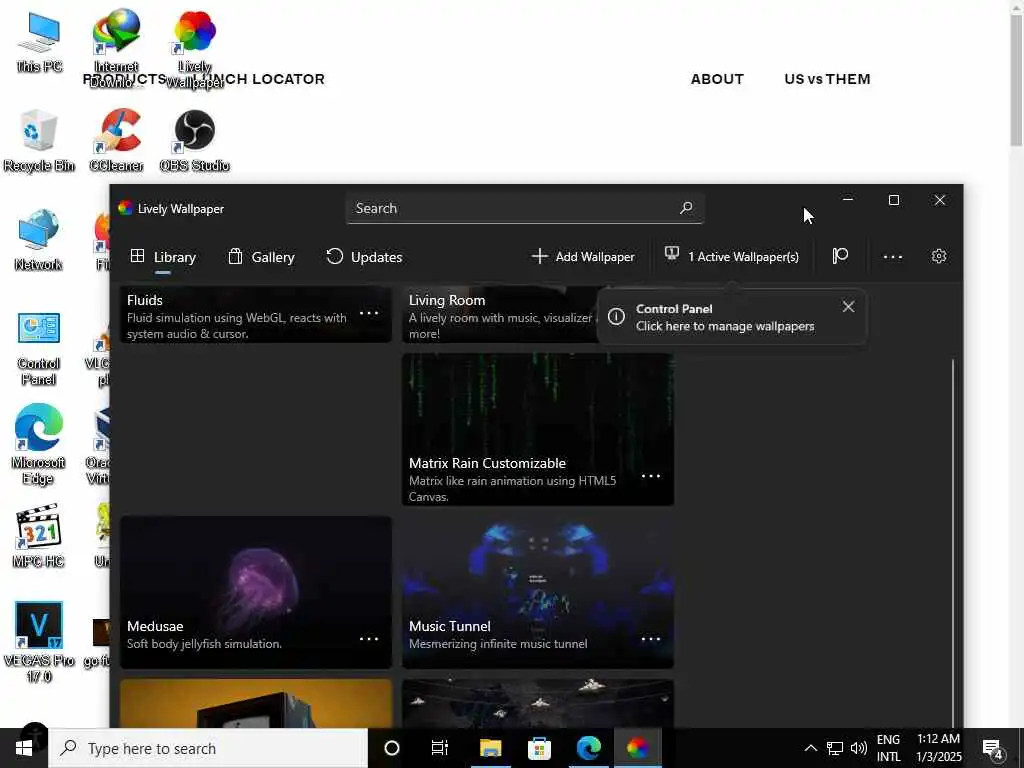Close the Control Panel tip popup

[x=848, y=306]
